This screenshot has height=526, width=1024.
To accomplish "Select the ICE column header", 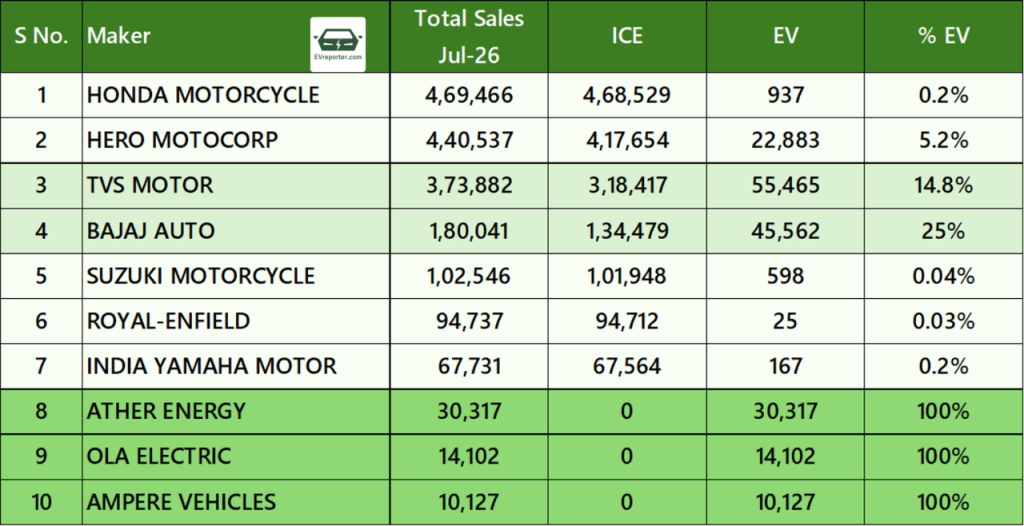I will (x=627, y=37).
